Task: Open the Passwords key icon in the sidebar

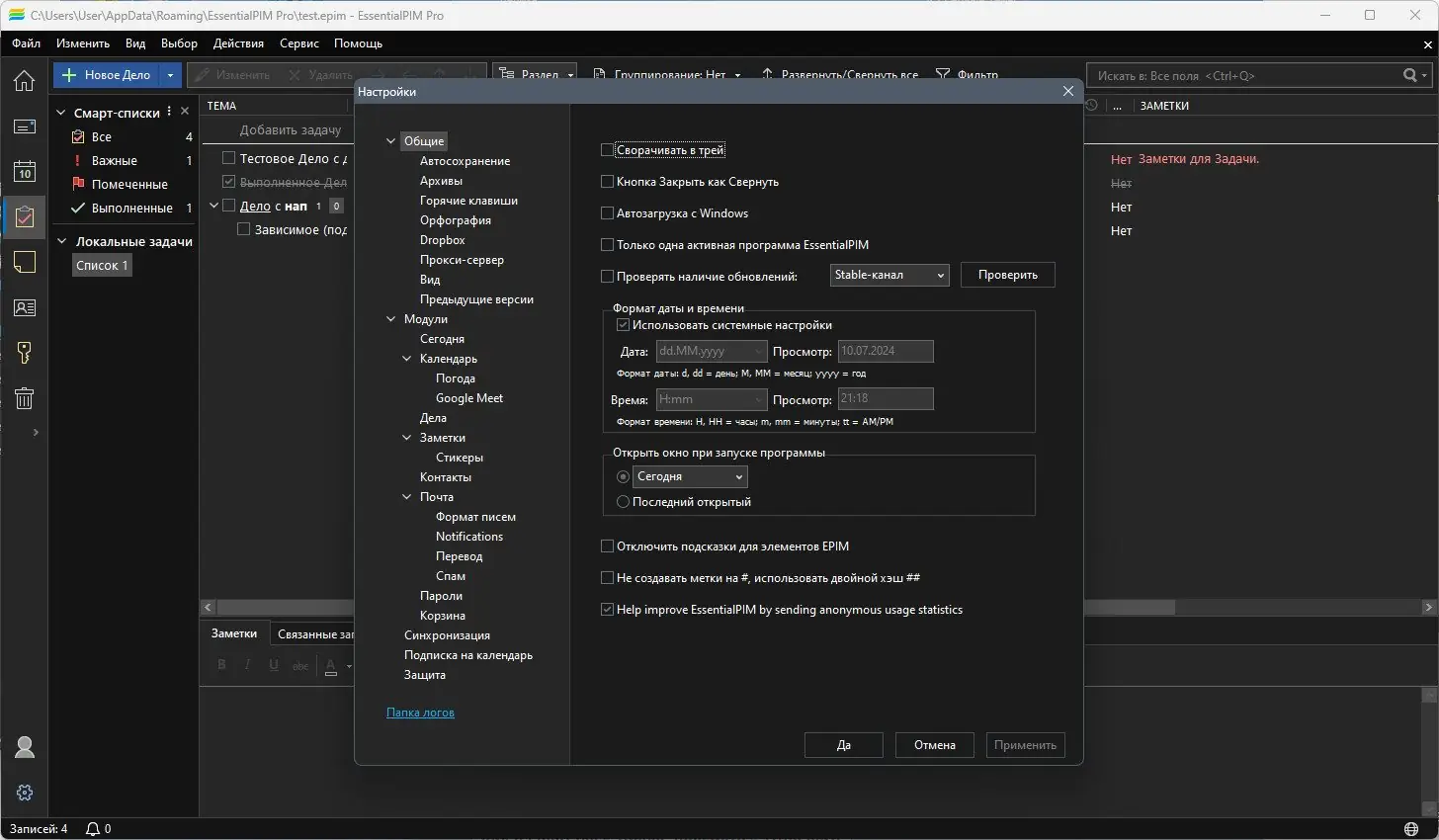Action: [24, 353]
